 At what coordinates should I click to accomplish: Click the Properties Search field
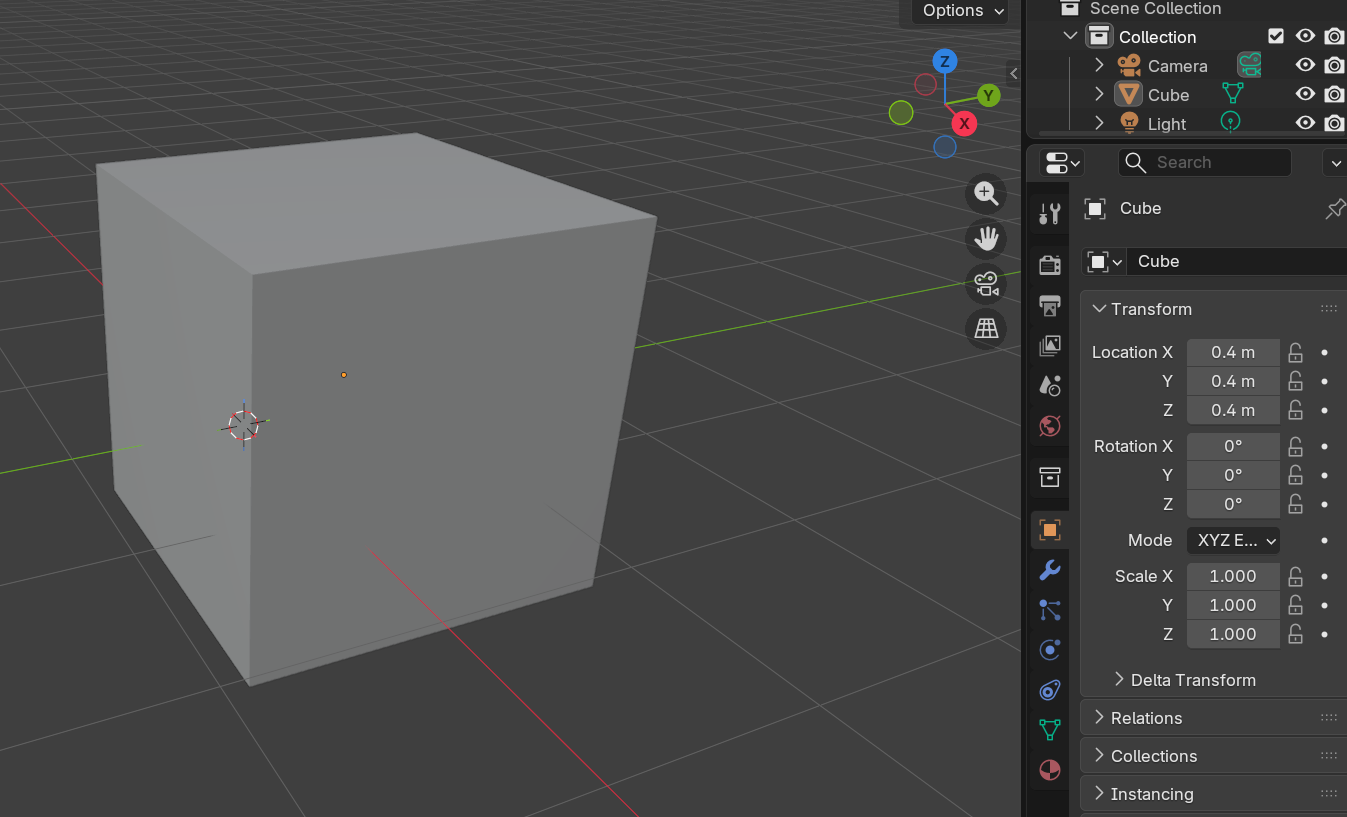click(x=1204, y=162)
